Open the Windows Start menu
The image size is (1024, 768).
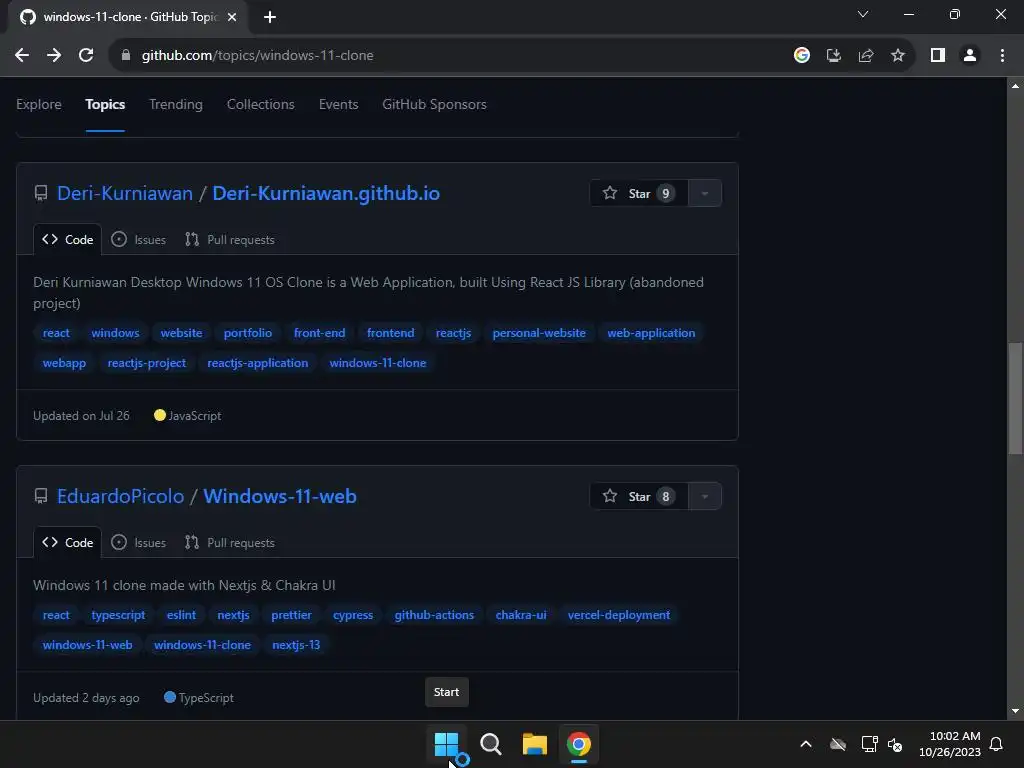pos(447,744)
